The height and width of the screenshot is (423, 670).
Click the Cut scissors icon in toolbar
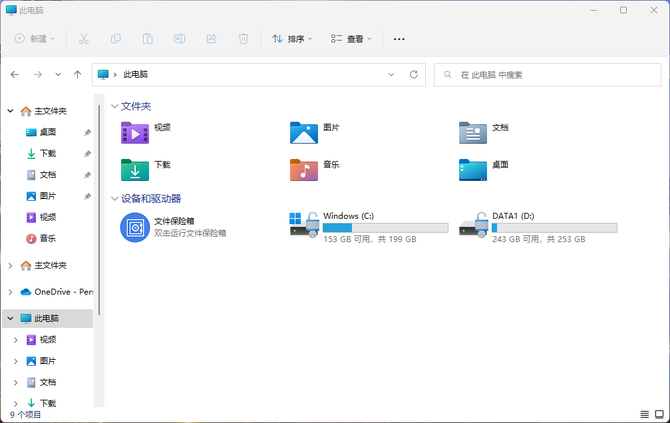[x=84, y=39]
